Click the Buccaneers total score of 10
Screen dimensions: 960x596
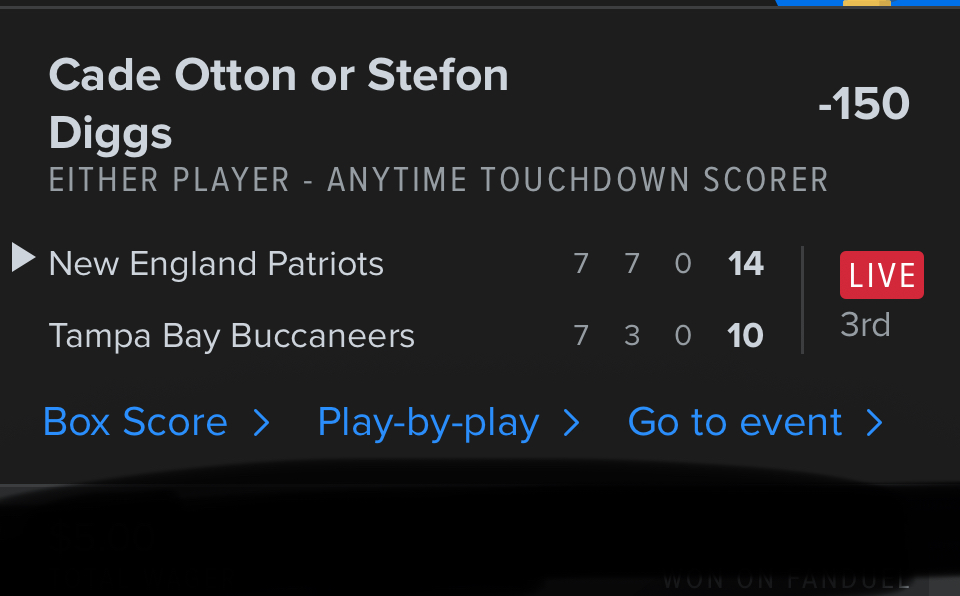pos(746,336)
